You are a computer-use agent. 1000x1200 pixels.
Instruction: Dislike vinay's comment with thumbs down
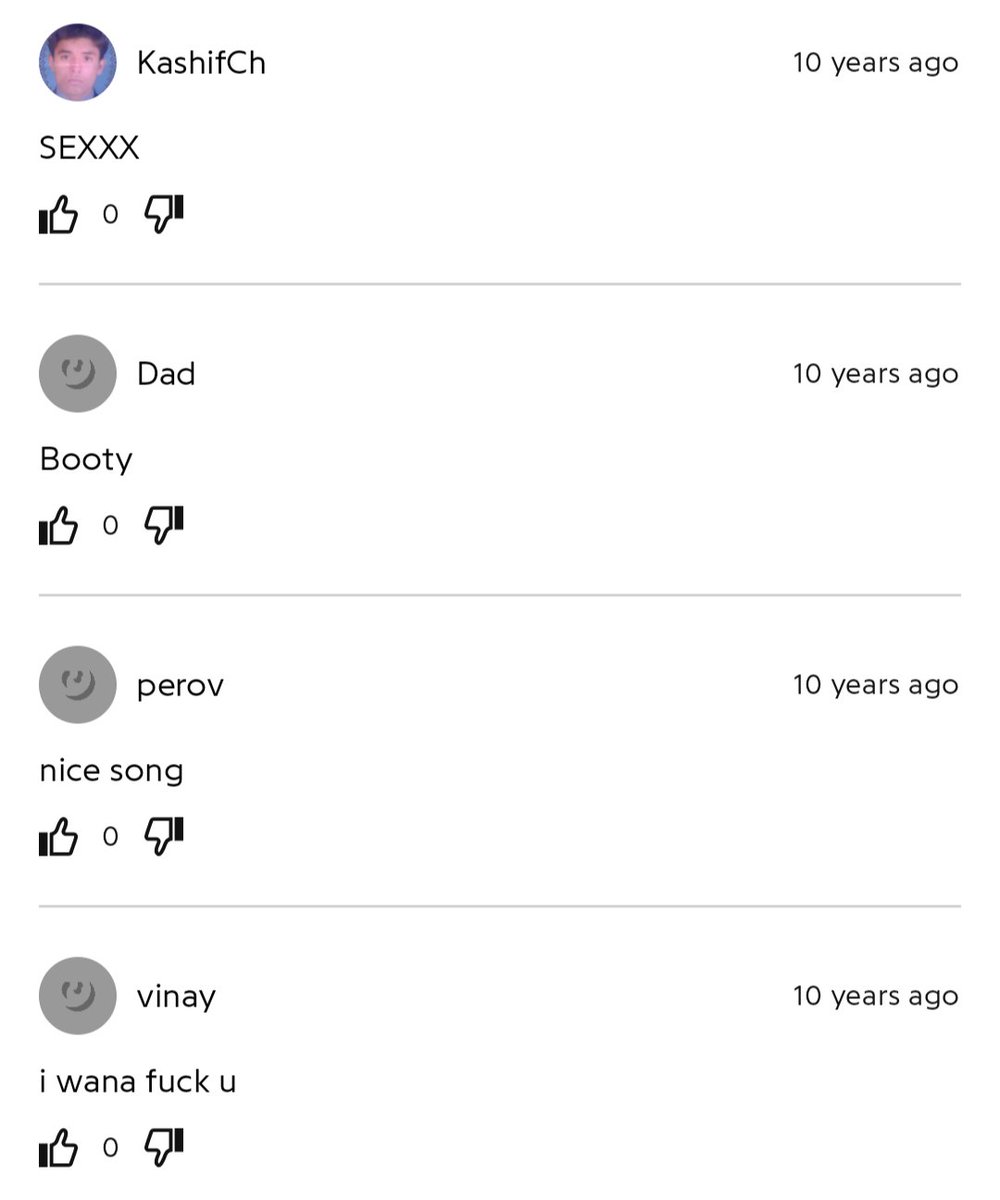[164, 1147]
